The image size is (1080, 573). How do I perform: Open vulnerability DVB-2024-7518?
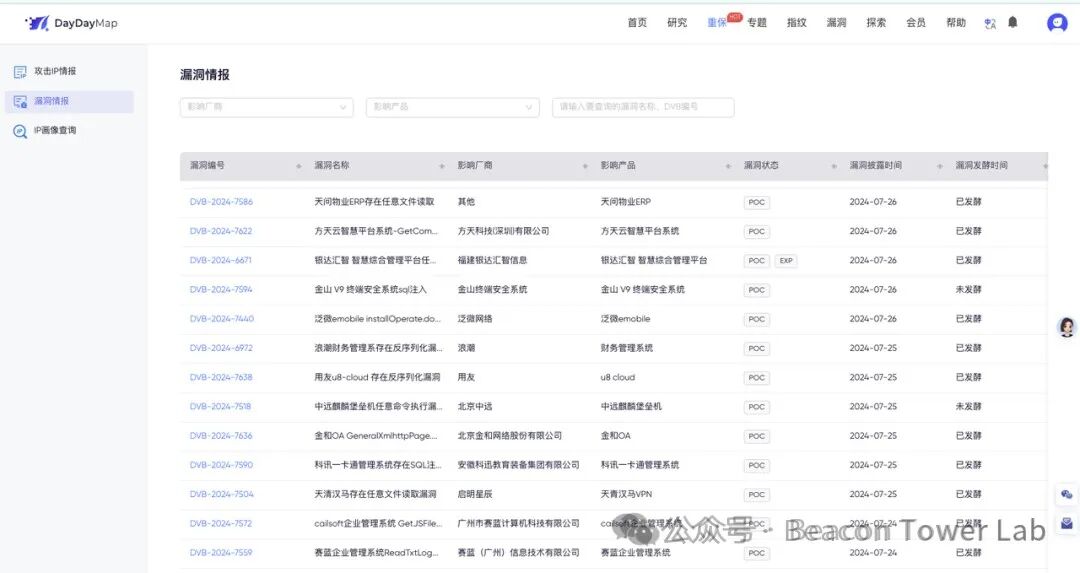[x=220, y=406]
